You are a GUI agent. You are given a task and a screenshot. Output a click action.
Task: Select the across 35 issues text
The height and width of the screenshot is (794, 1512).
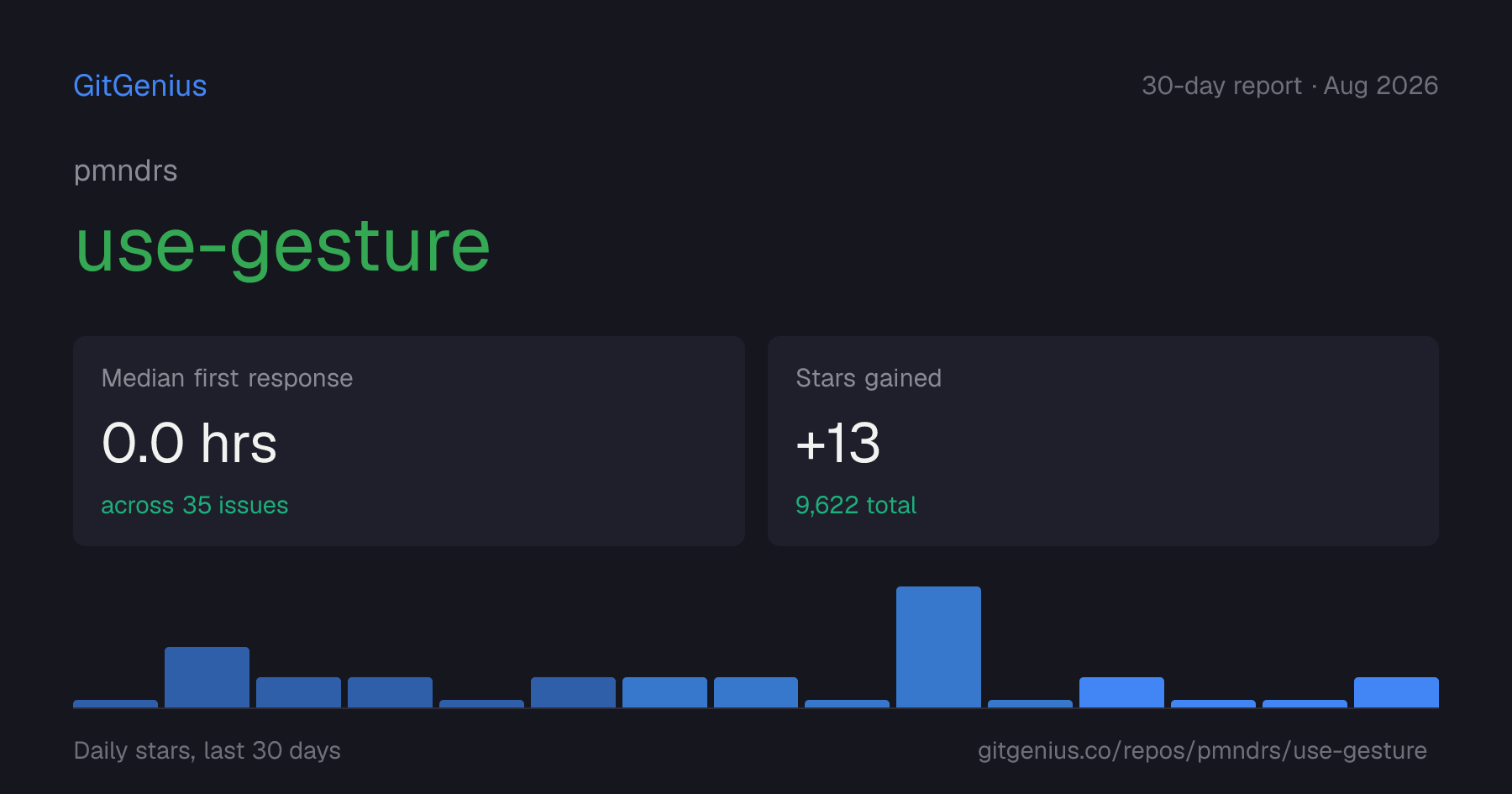point(195,505)
